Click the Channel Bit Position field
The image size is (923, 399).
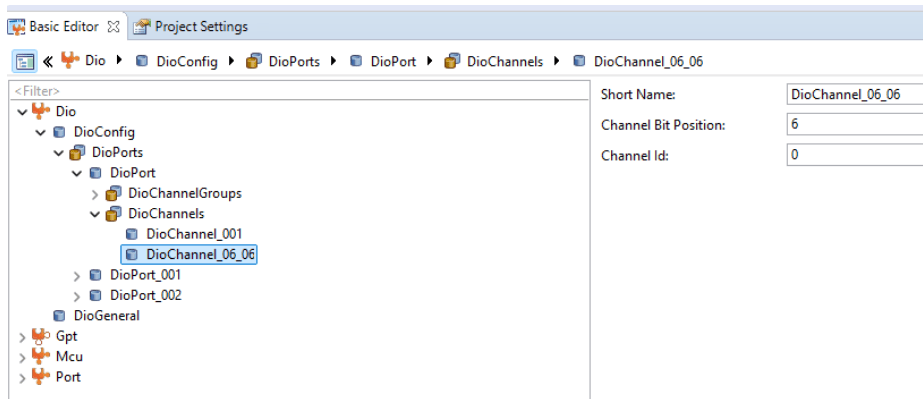pos(855,125)
